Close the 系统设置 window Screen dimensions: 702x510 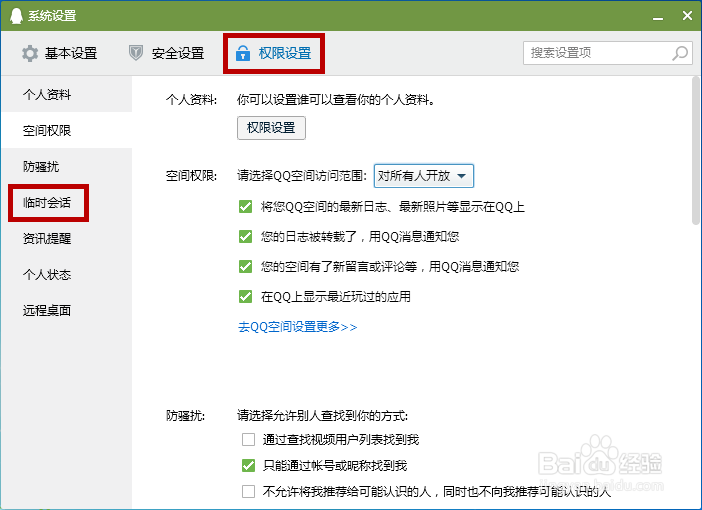click(687, 16)
